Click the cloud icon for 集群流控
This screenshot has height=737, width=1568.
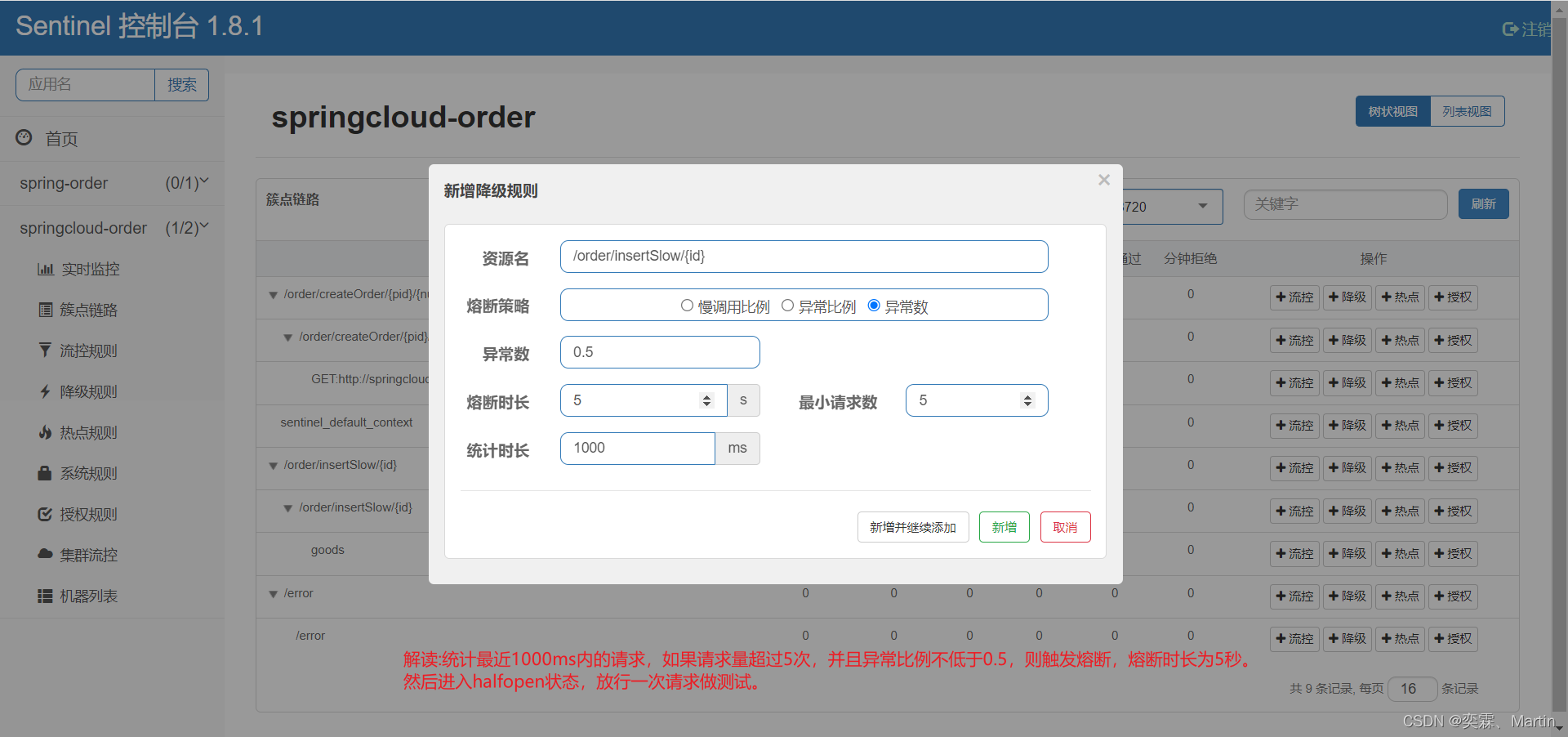click(46, 554)
